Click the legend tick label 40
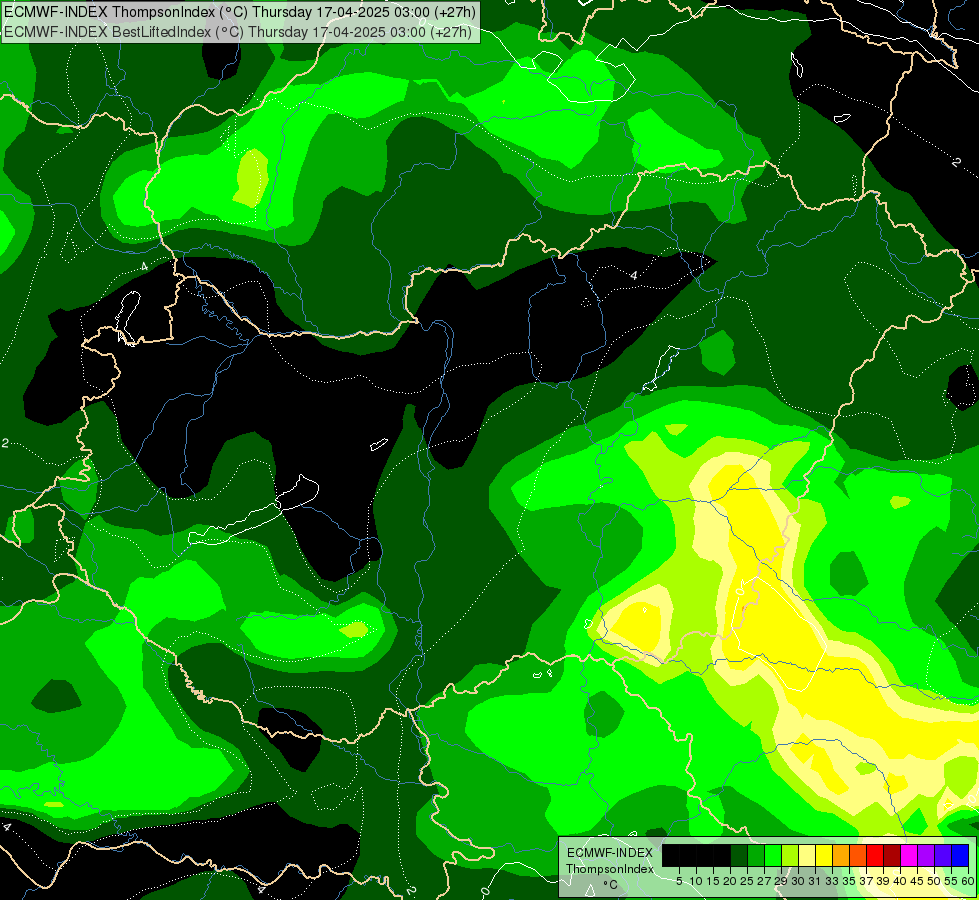979x900 pixels. click(x=900, y=881)
